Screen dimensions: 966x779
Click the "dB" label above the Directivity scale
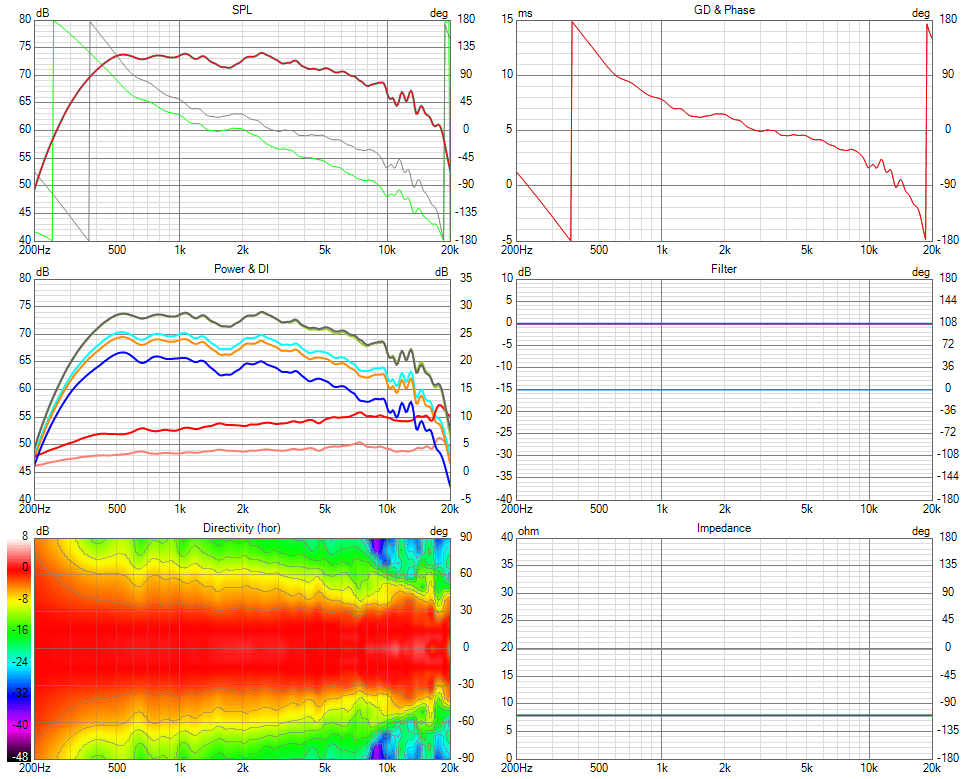tap(43, 531)
